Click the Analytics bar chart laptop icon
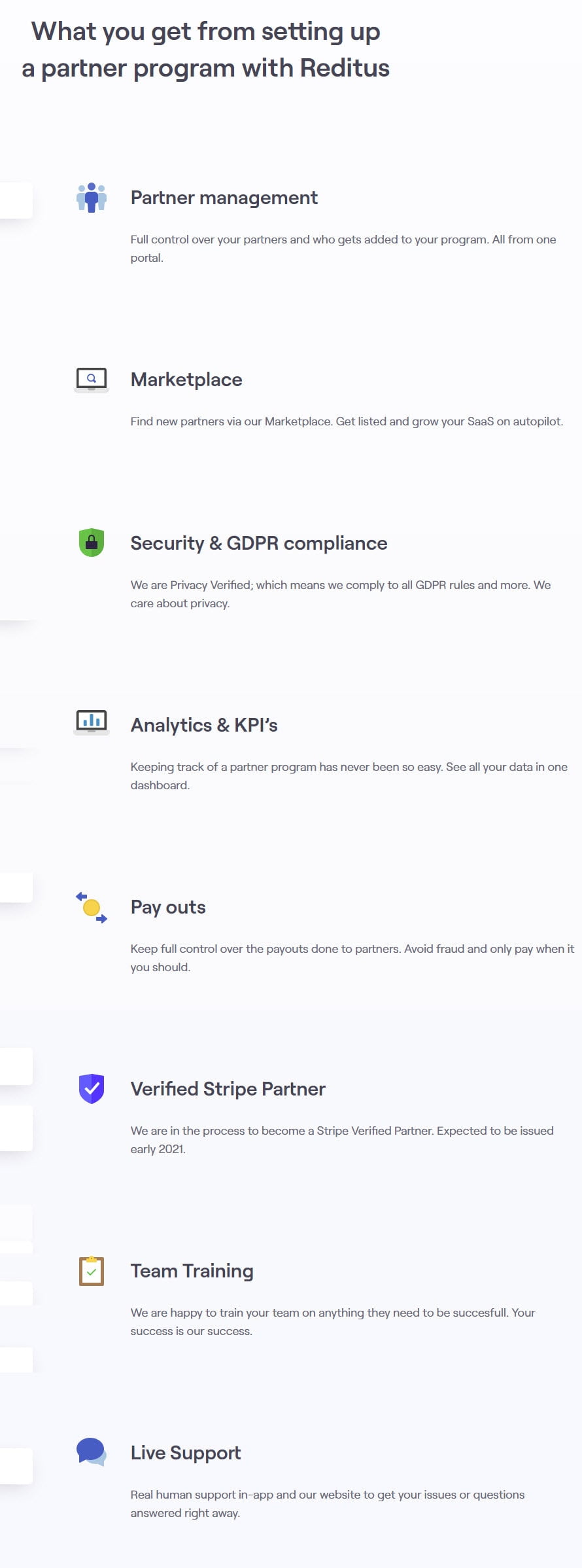Image resolution: width=582 pixels, height=1568 pixels. (x=92, y=722)
